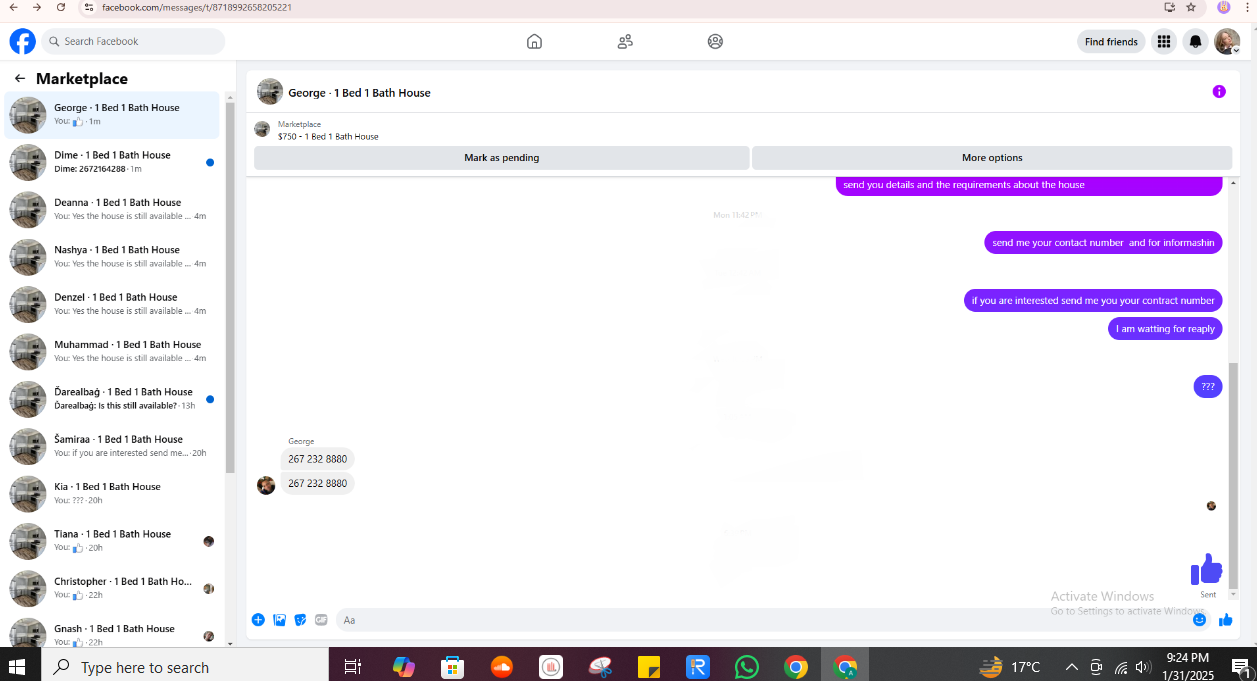This screenshot has width=1257, height=681.
Task: Click the first "267 232 8880" message
Action: tap(317, 459)
